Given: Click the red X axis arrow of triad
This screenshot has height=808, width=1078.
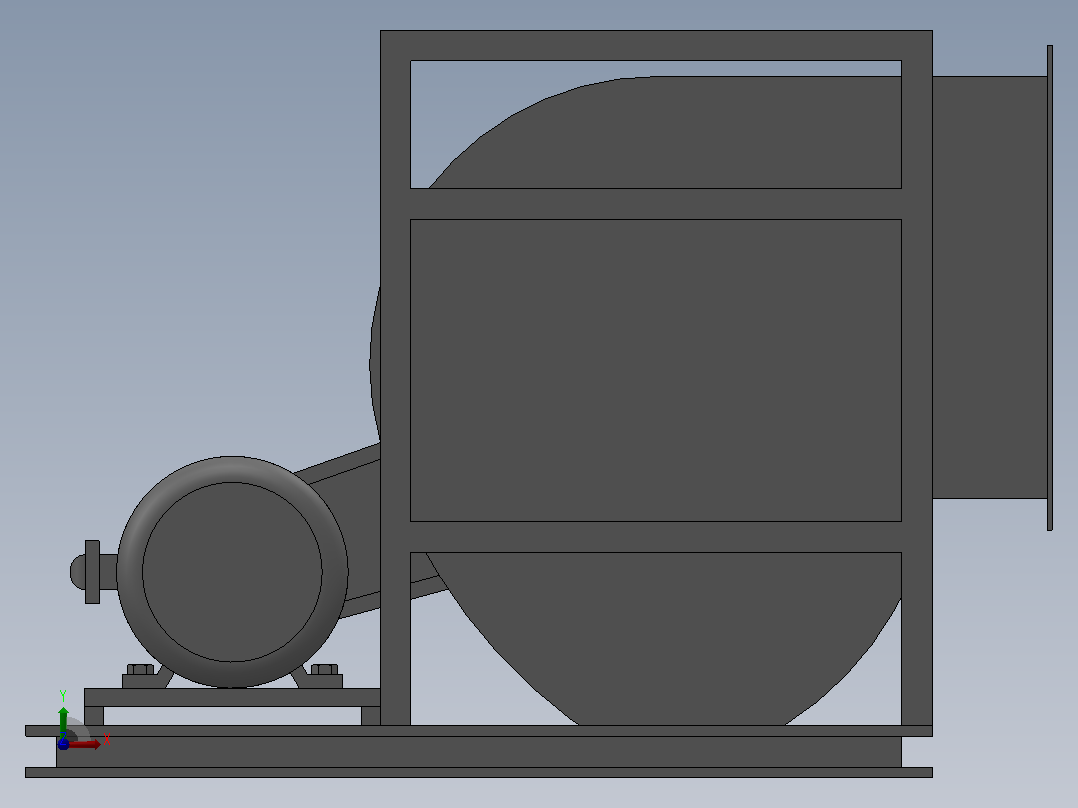Looking at the screenshot, I should click(x=85, y=744).
